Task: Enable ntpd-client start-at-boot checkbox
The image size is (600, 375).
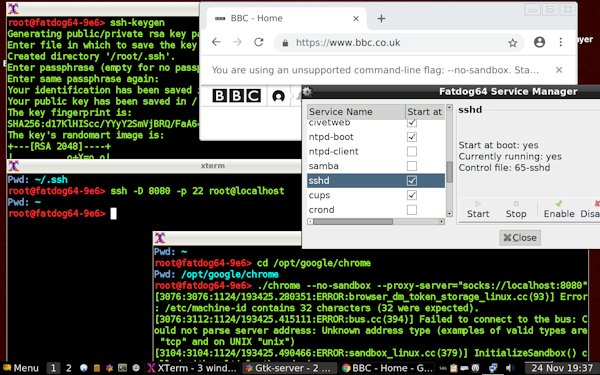Action: pos(412,151)
